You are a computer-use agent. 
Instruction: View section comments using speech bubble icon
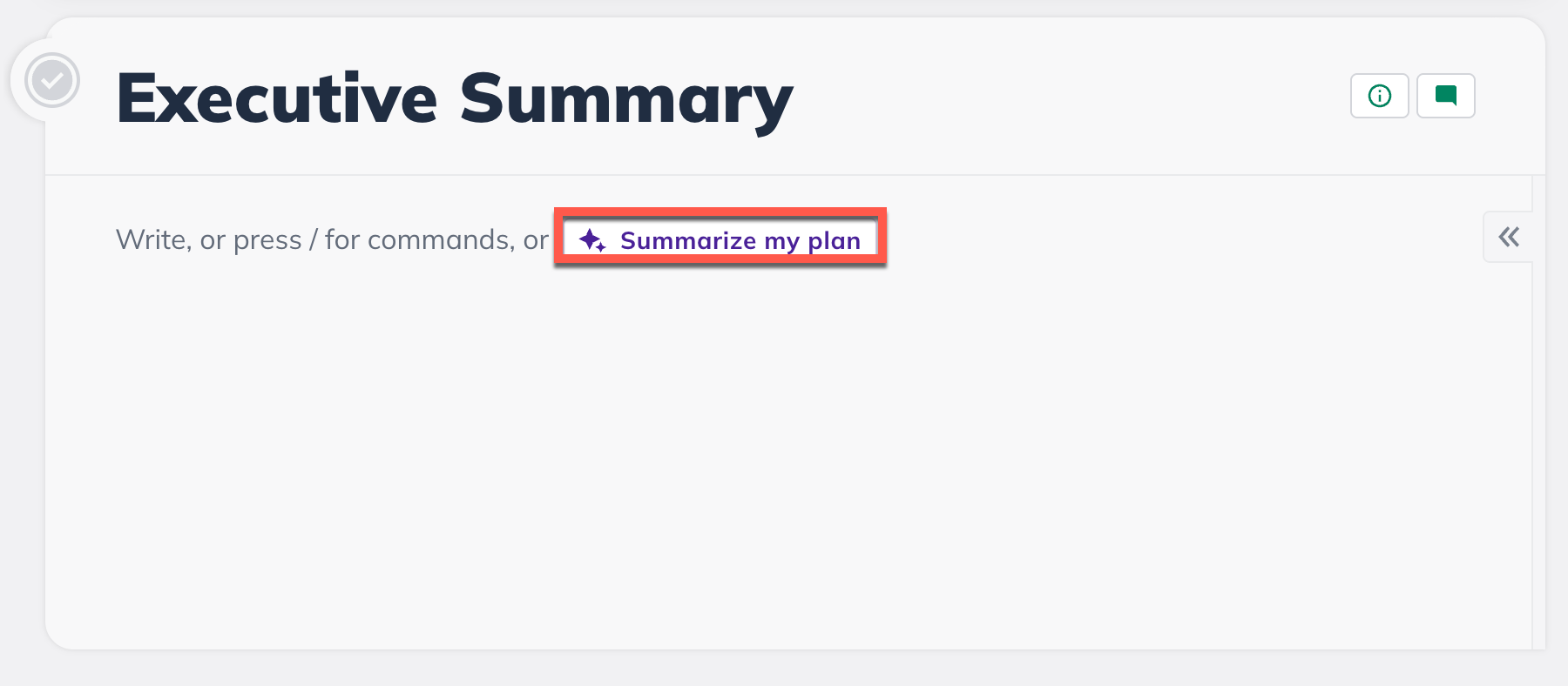tap(1445, 96)
